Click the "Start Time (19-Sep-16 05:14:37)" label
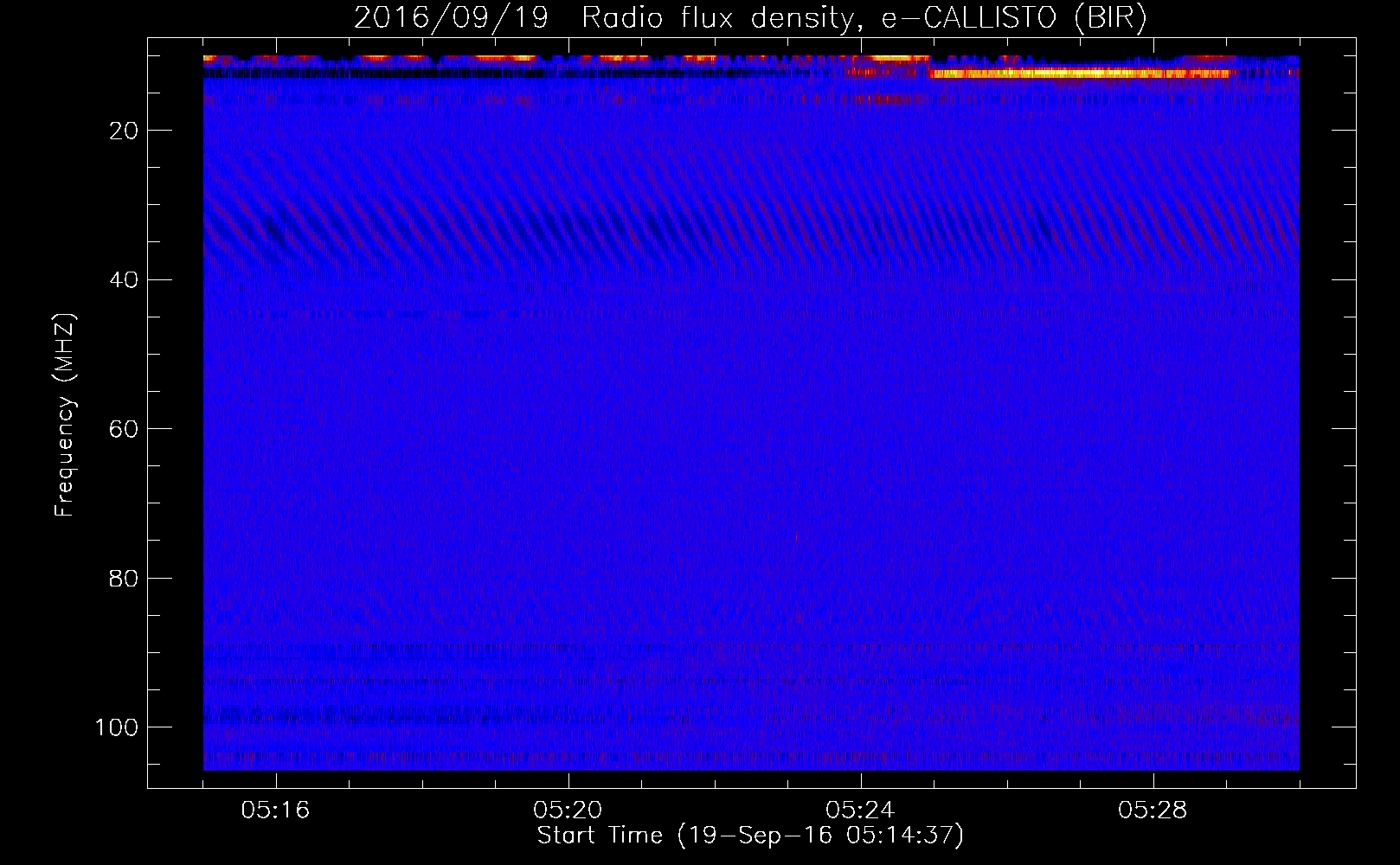1400x865 pixels. (750, 836)
